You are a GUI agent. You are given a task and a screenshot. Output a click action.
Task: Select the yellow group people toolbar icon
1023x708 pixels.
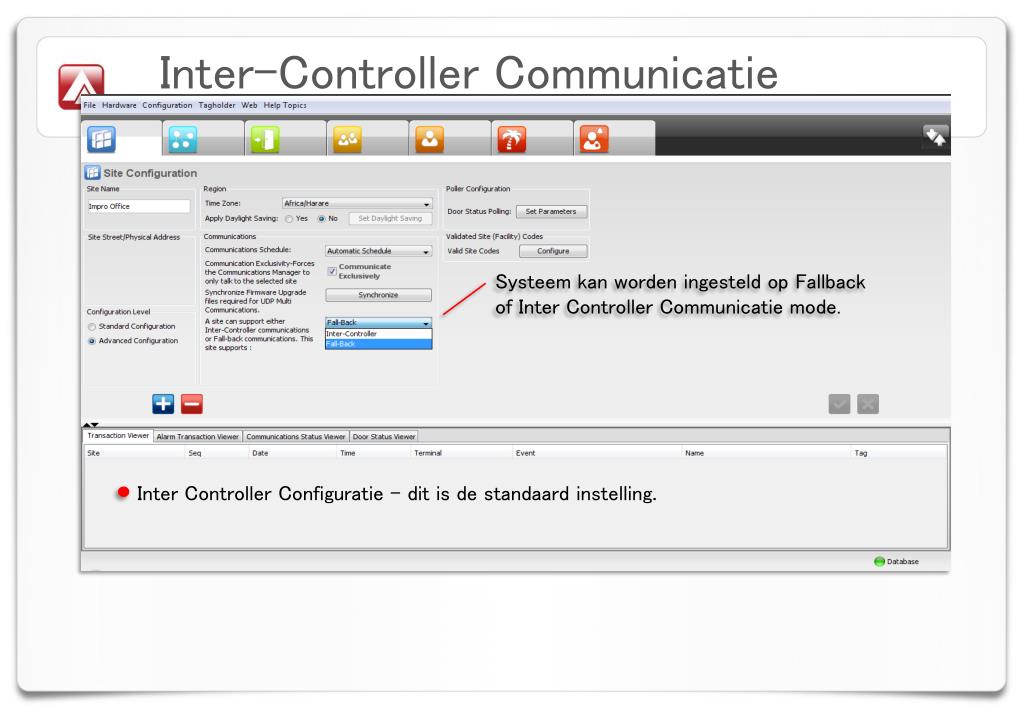[x=347, y=139]
